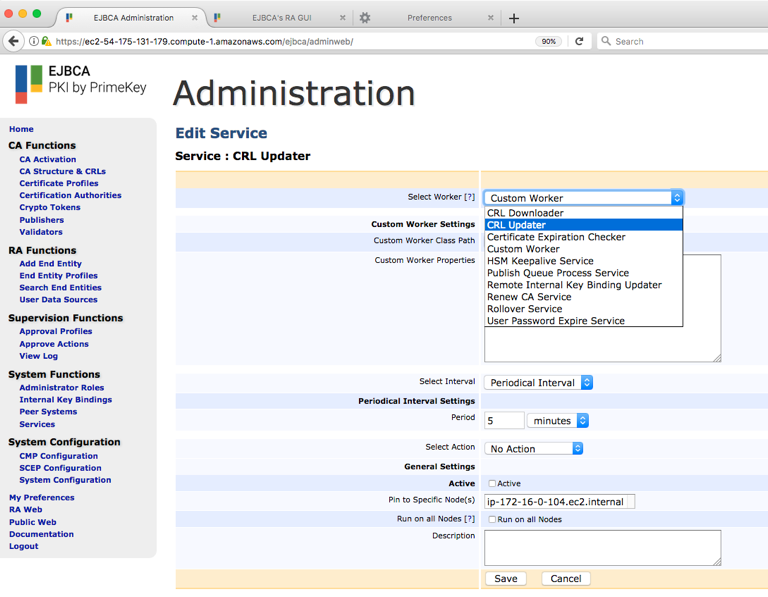
Task: Click the Select Worker help [?] link
Action: [469, 197]
